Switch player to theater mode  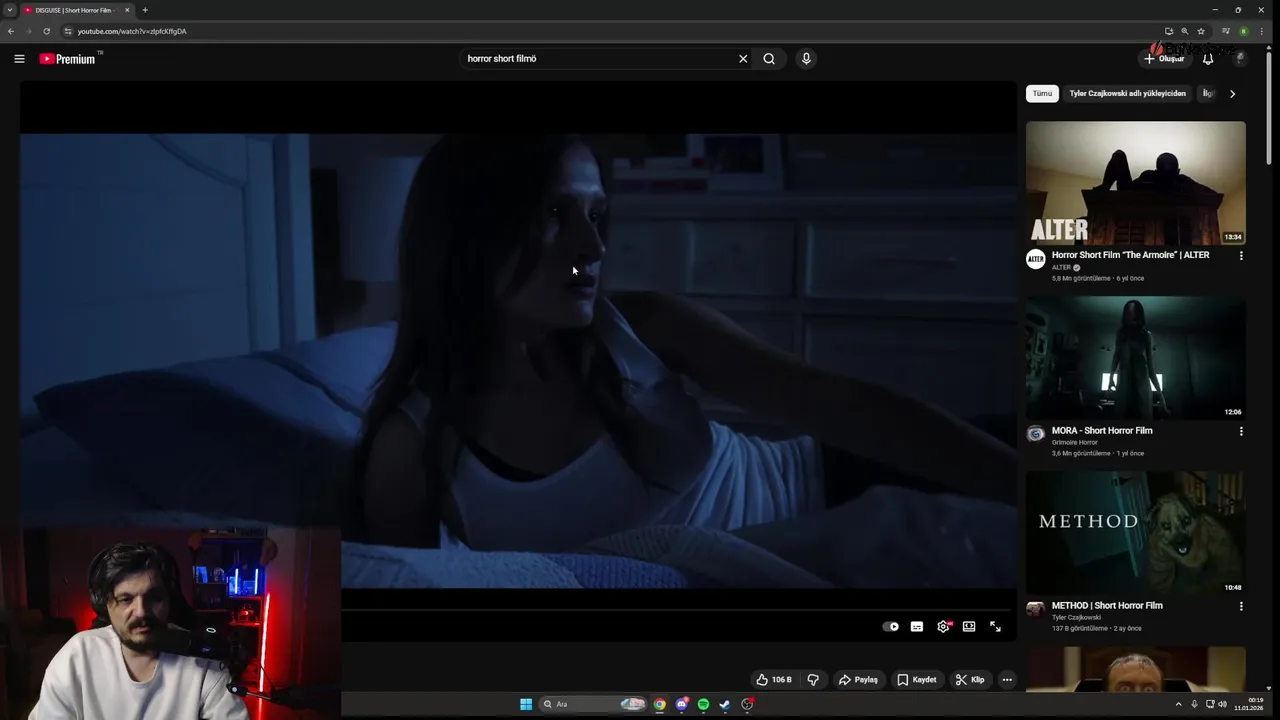coord(969,626)
